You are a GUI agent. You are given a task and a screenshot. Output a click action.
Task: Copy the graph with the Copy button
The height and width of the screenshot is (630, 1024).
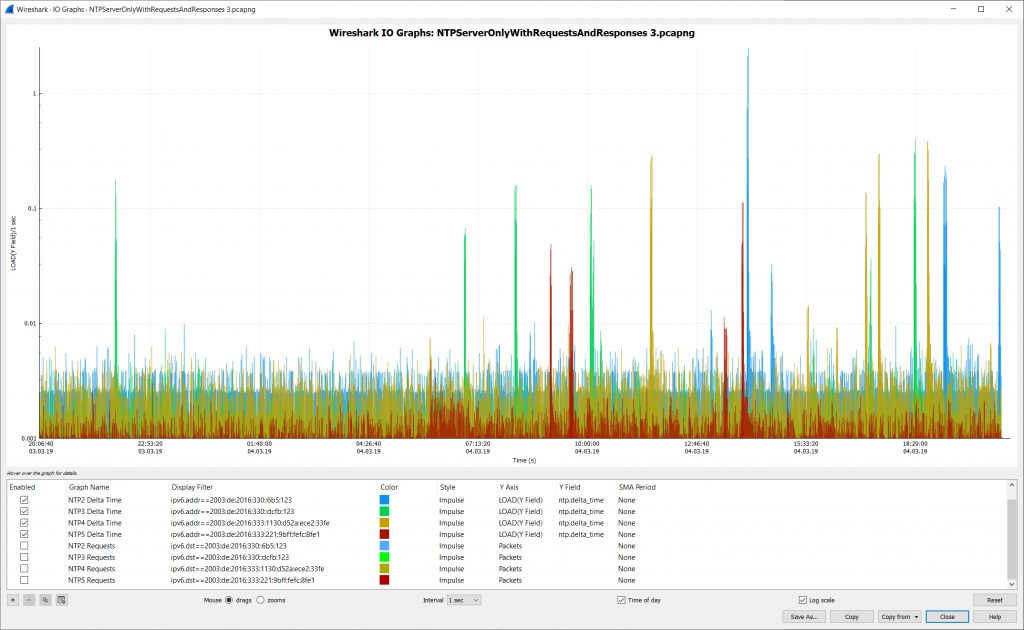coord(852,617)
